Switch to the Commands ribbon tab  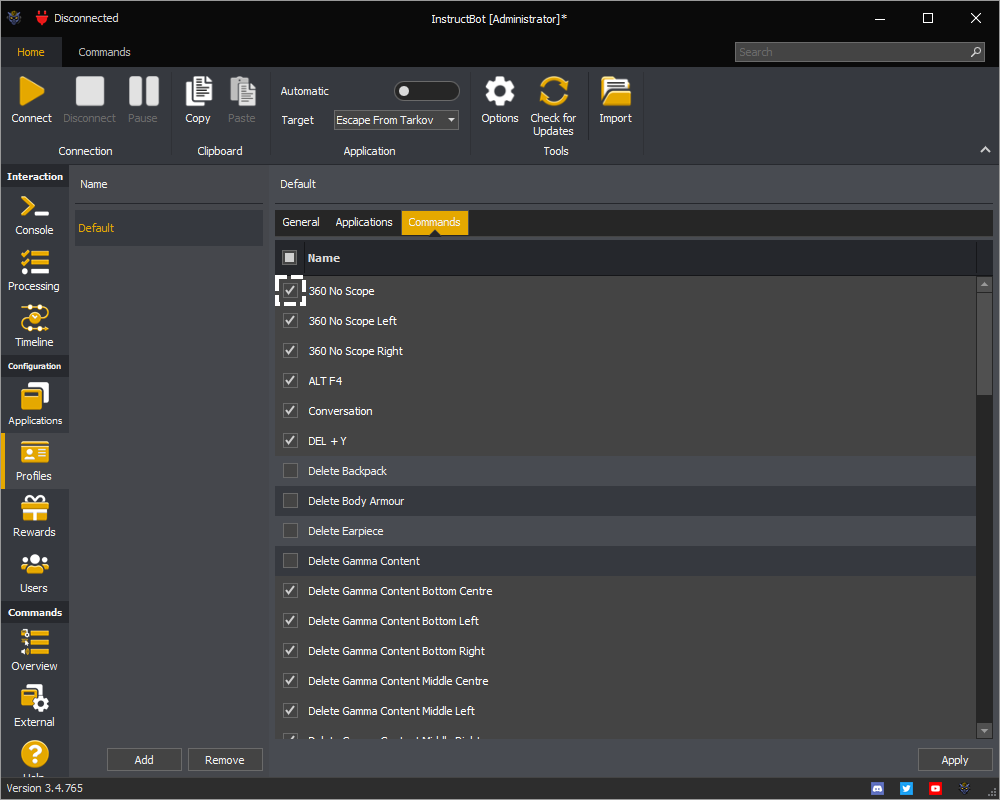105,52
